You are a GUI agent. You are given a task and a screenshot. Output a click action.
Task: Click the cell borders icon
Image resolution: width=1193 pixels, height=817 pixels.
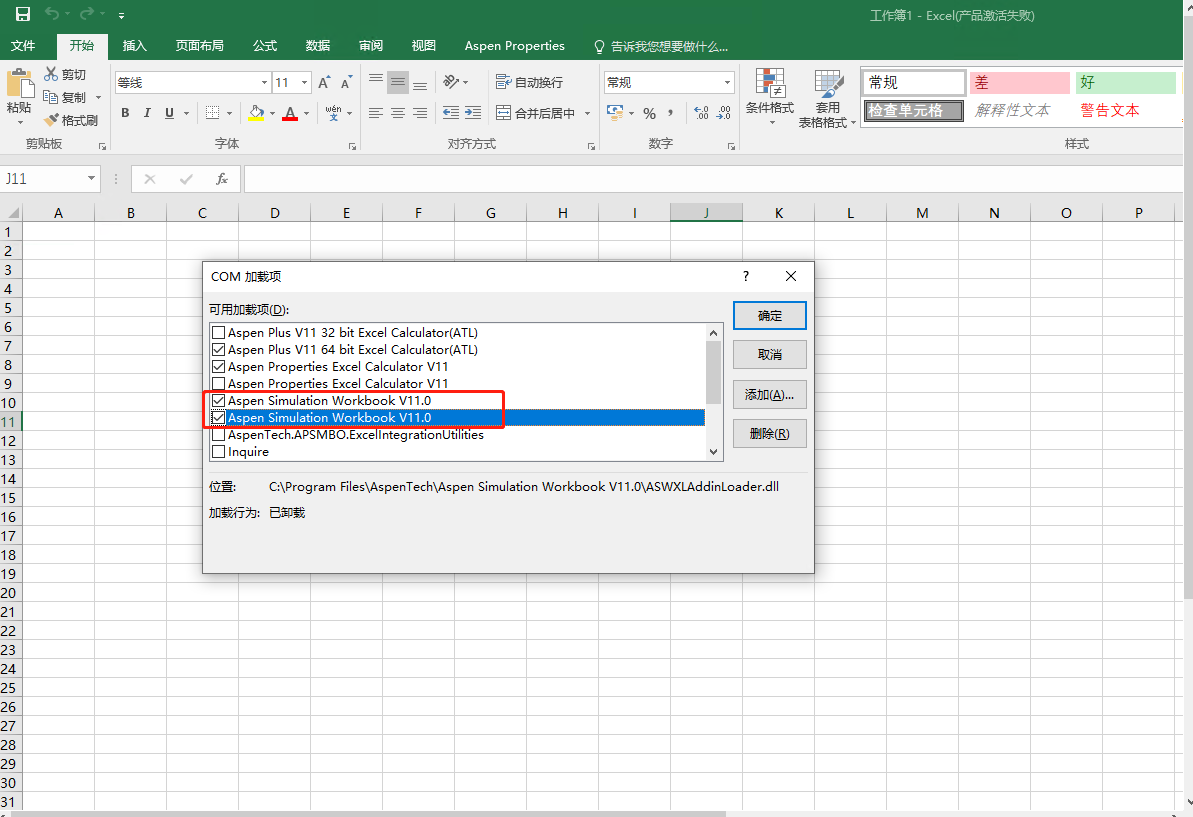[x=212, y=113]
